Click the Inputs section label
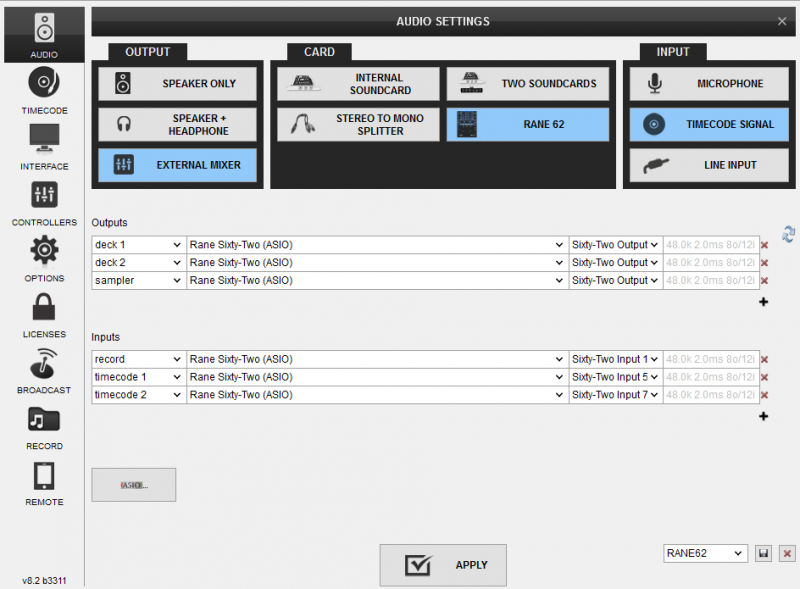This screenshot has width=800, height=589. [105, 337]
